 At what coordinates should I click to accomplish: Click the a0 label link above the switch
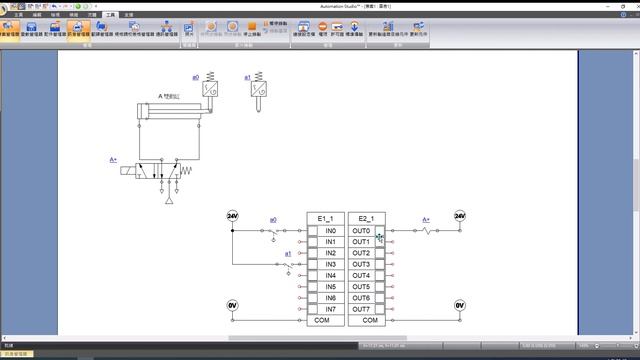click(x=273, y=220)
